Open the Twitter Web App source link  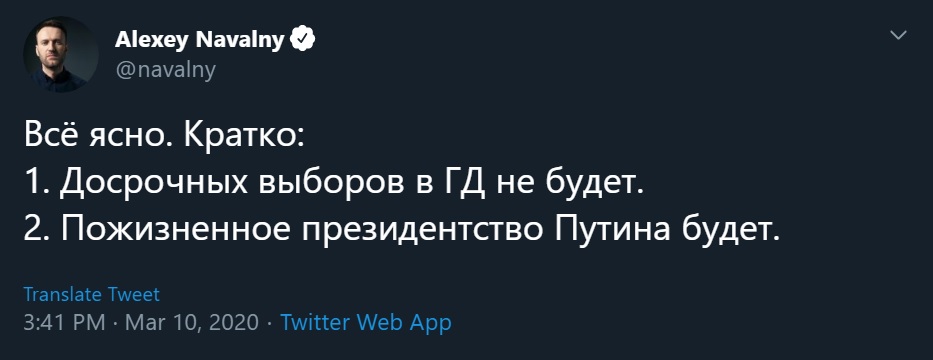pos(365,323)
